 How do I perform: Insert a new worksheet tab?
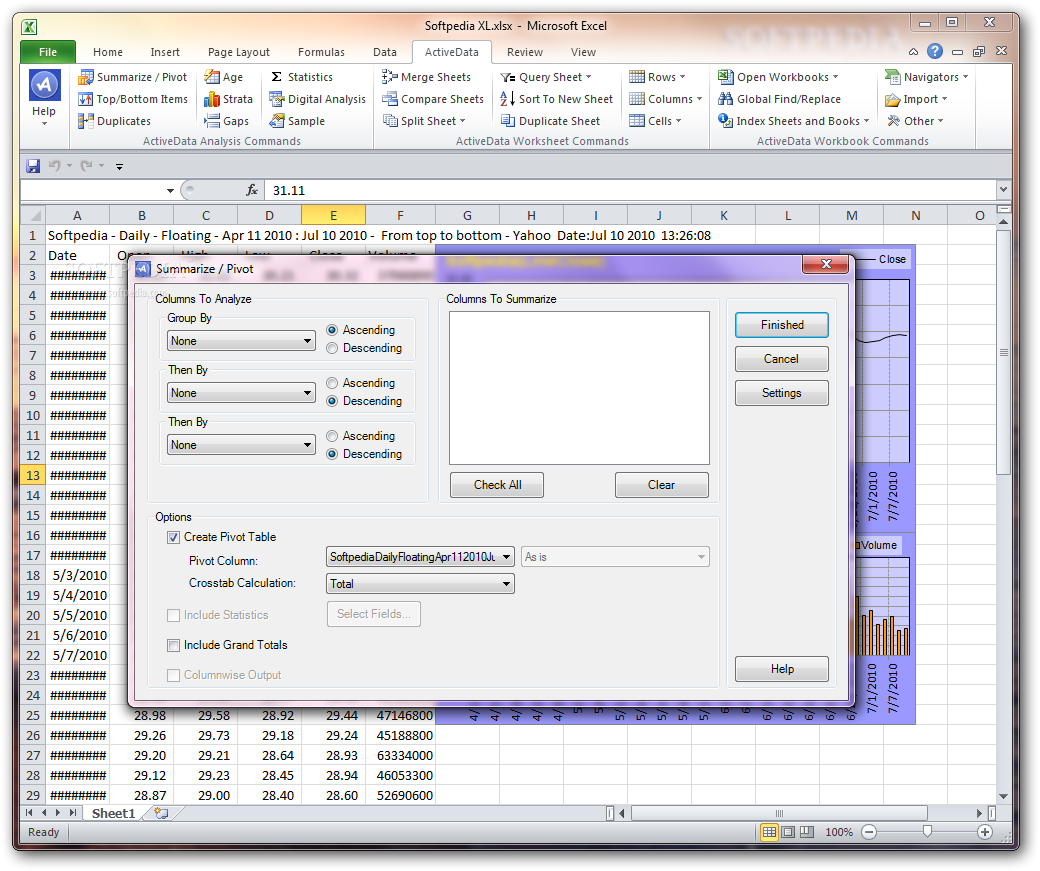tap(161, 813)
